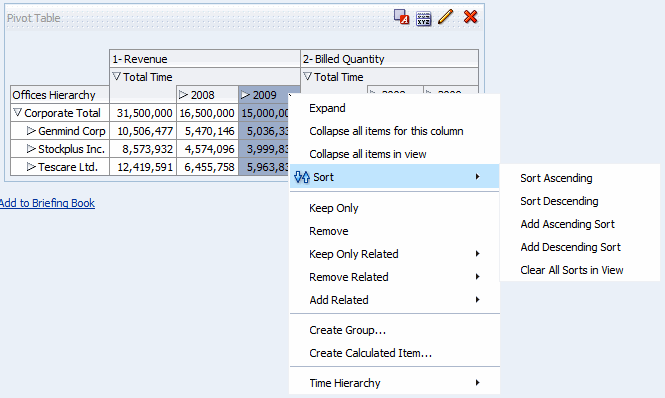Choose Sort Ascending in submenu
Image resolution: width=665 pixels, height=398 pixels.
(580, 178)
